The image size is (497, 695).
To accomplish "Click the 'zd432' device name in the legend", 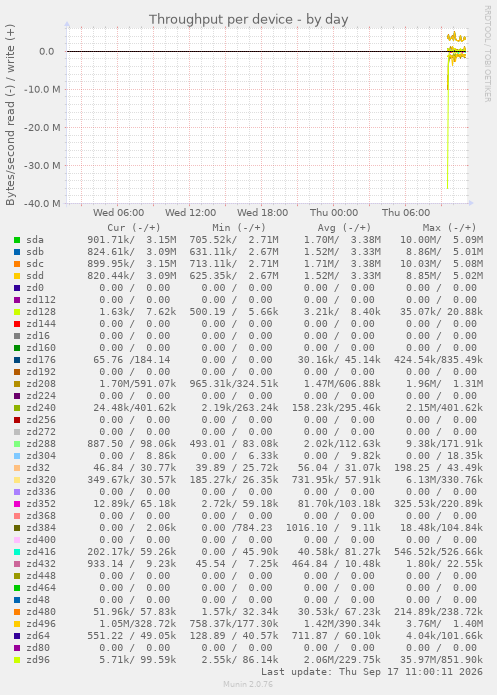I will [x=41, y=564].
